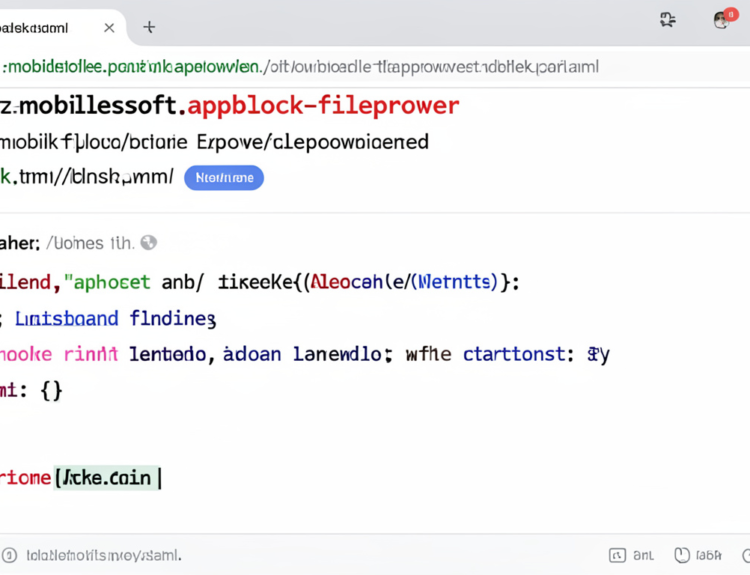Screen dimensions: 750x575
Task: Click the highlighted Acke.coin input text
Action: click(108, 478)
